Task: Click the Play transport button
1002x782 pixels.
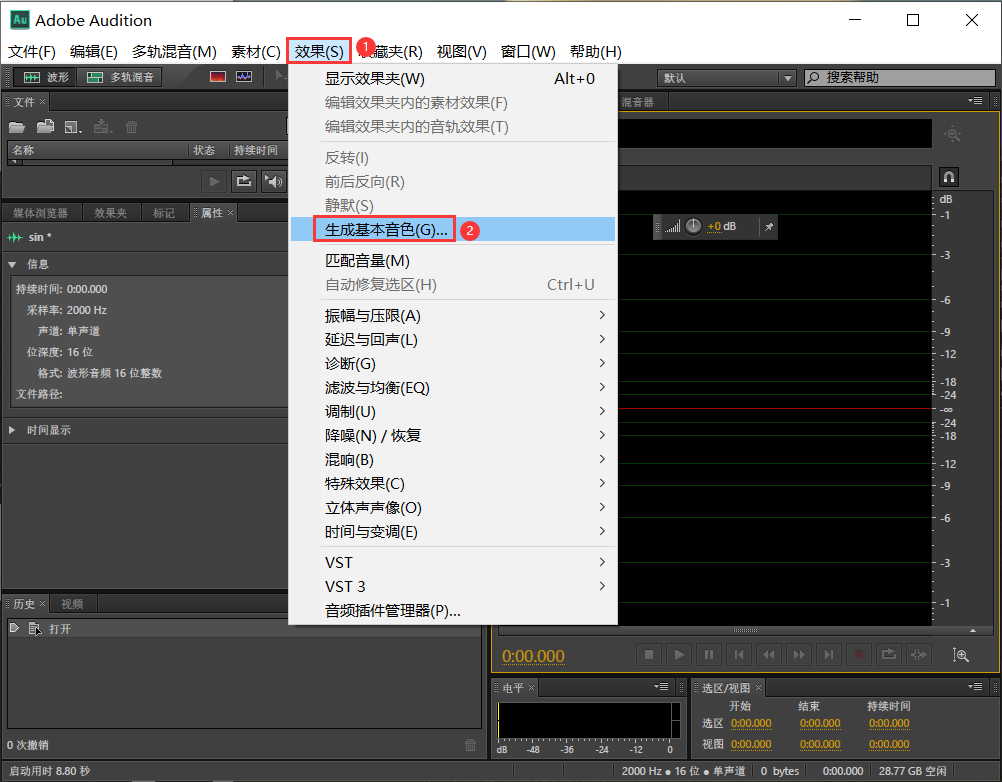Action: click(x=679, y=655)
